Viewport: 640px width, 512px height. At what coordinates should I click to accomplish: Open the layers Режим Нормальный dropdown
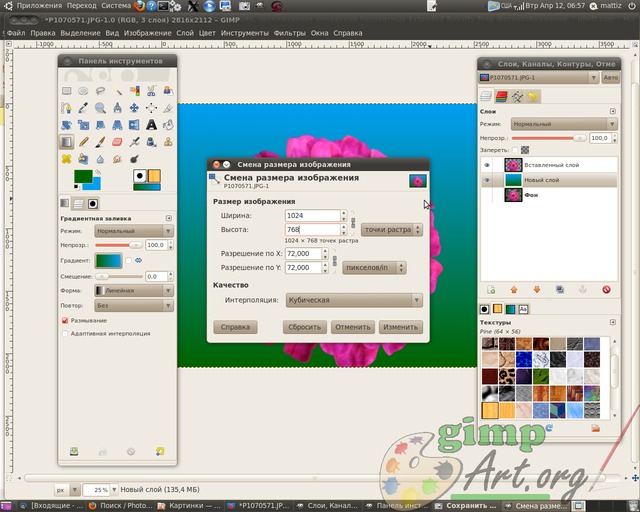coord(564,124)
